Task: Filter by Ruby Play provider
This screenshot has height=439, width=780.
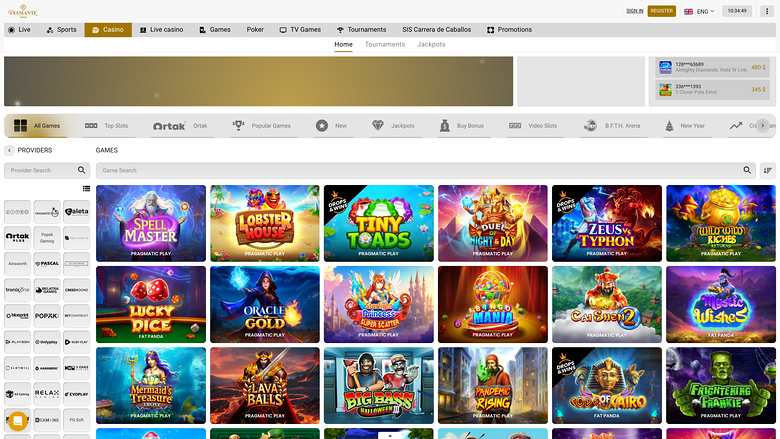Action: pyautogui.click(x=77, y=342)
